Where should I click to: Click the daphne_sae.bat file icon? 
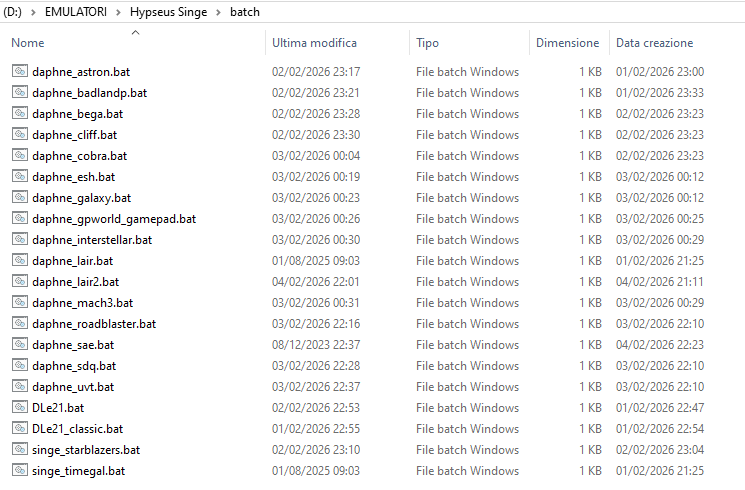20,344
